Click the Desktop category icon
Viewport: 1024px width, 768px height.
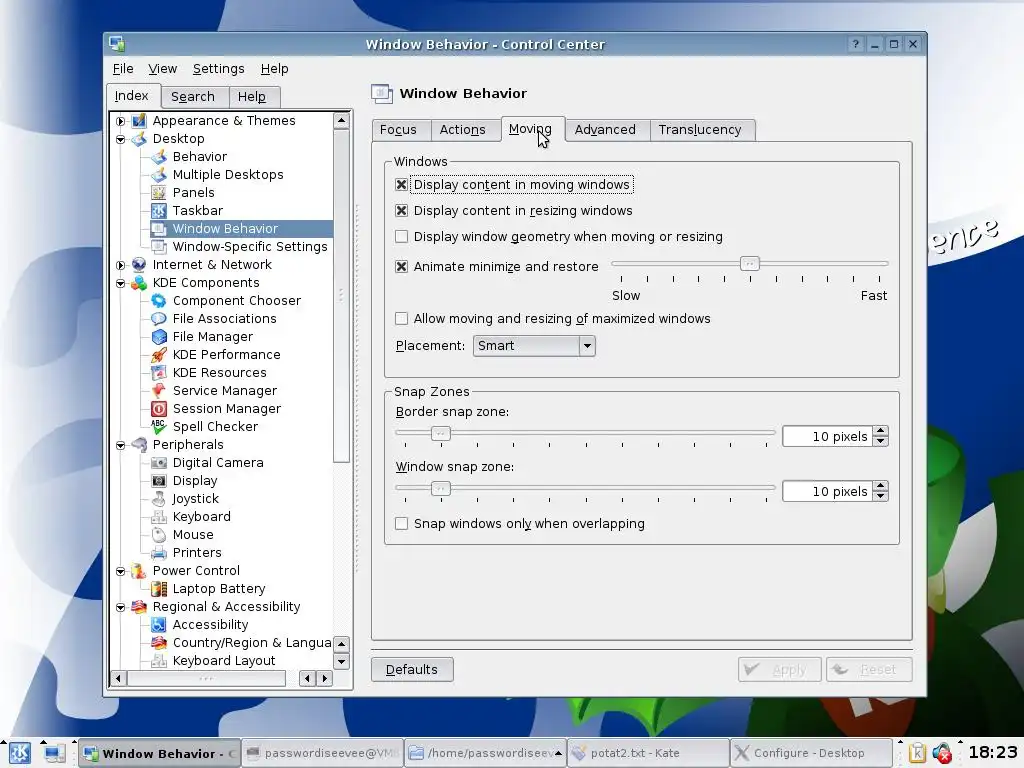tap(138, 138)
